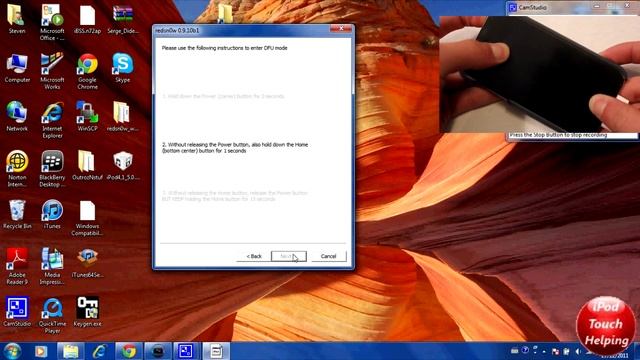Switch to the redsn0w taskbar button
This screenshot has width=640, height=360.
click(158, 351)
